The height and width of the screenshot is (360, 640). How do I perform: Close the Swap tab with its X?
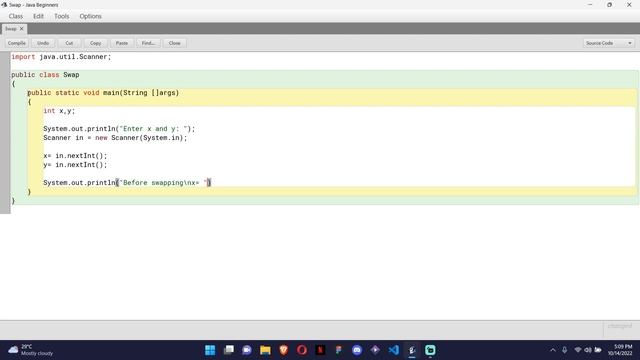click(22, 29)
